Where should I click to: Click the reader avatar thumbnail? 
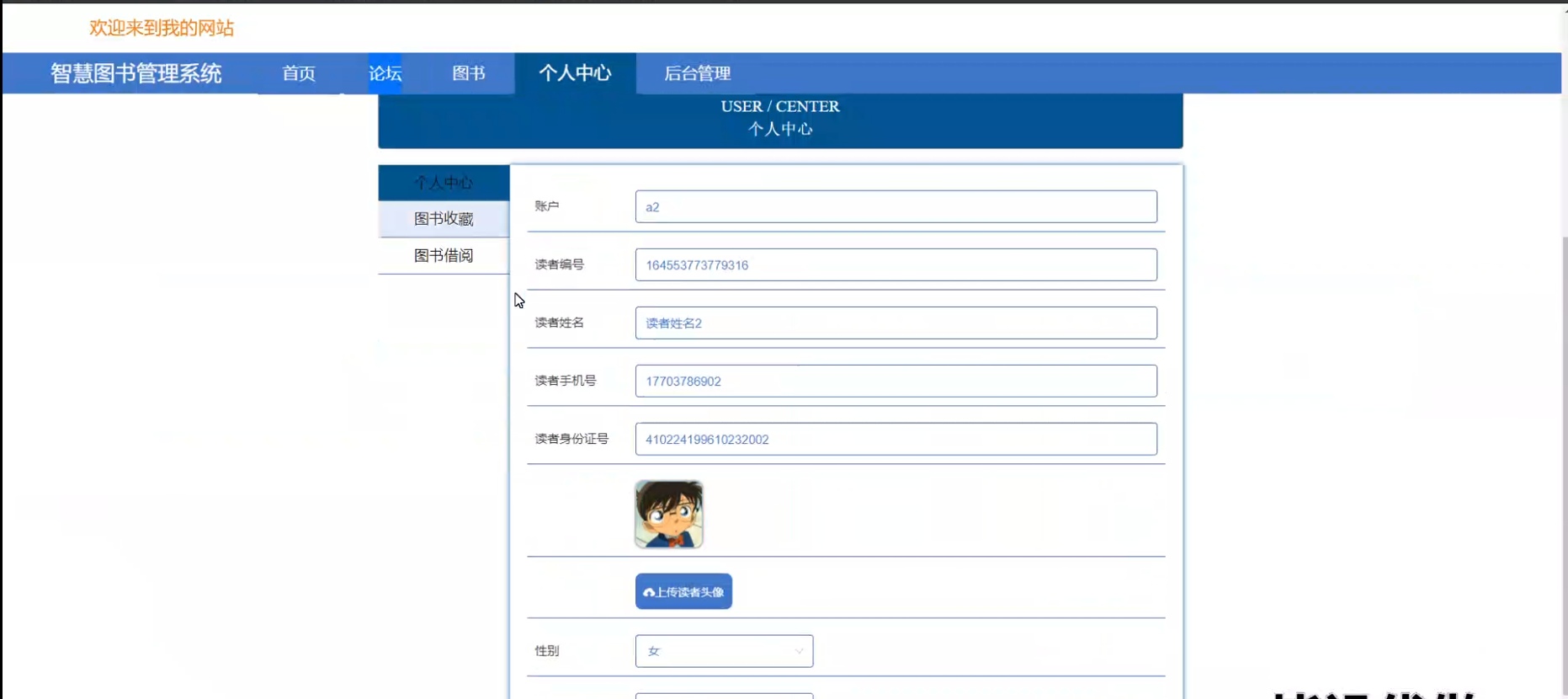tap(669, 514)
